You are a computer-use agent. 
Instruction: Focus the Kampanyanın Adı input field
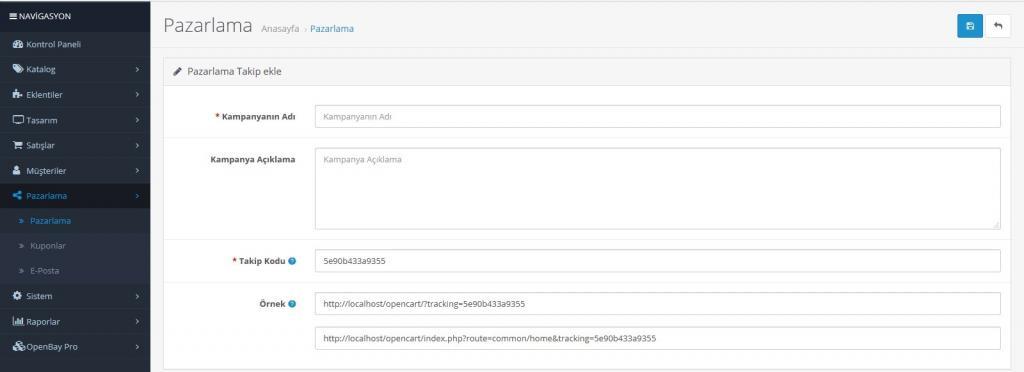point(658,116)
